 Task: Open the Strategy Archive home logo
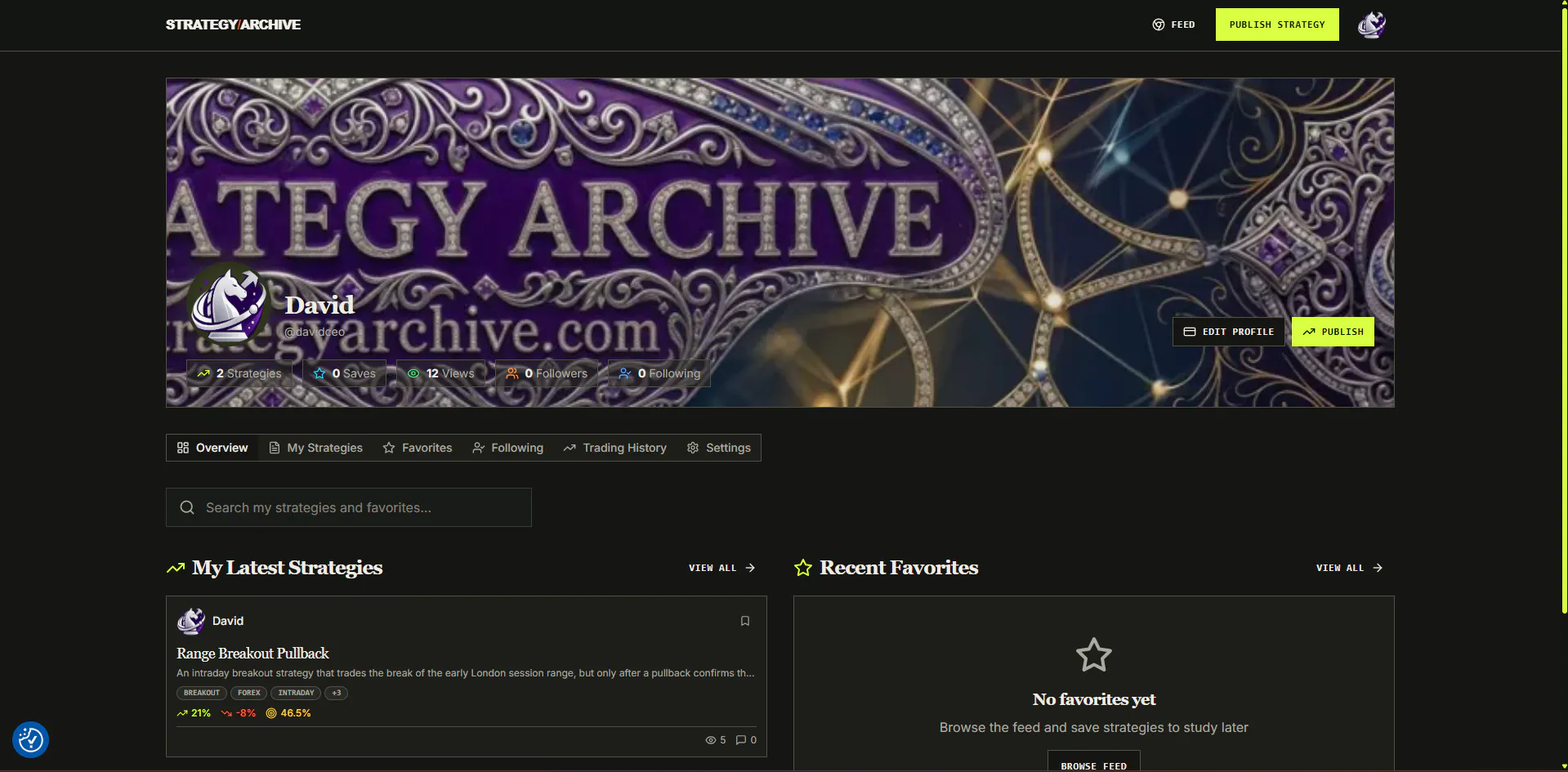[233, 25]
